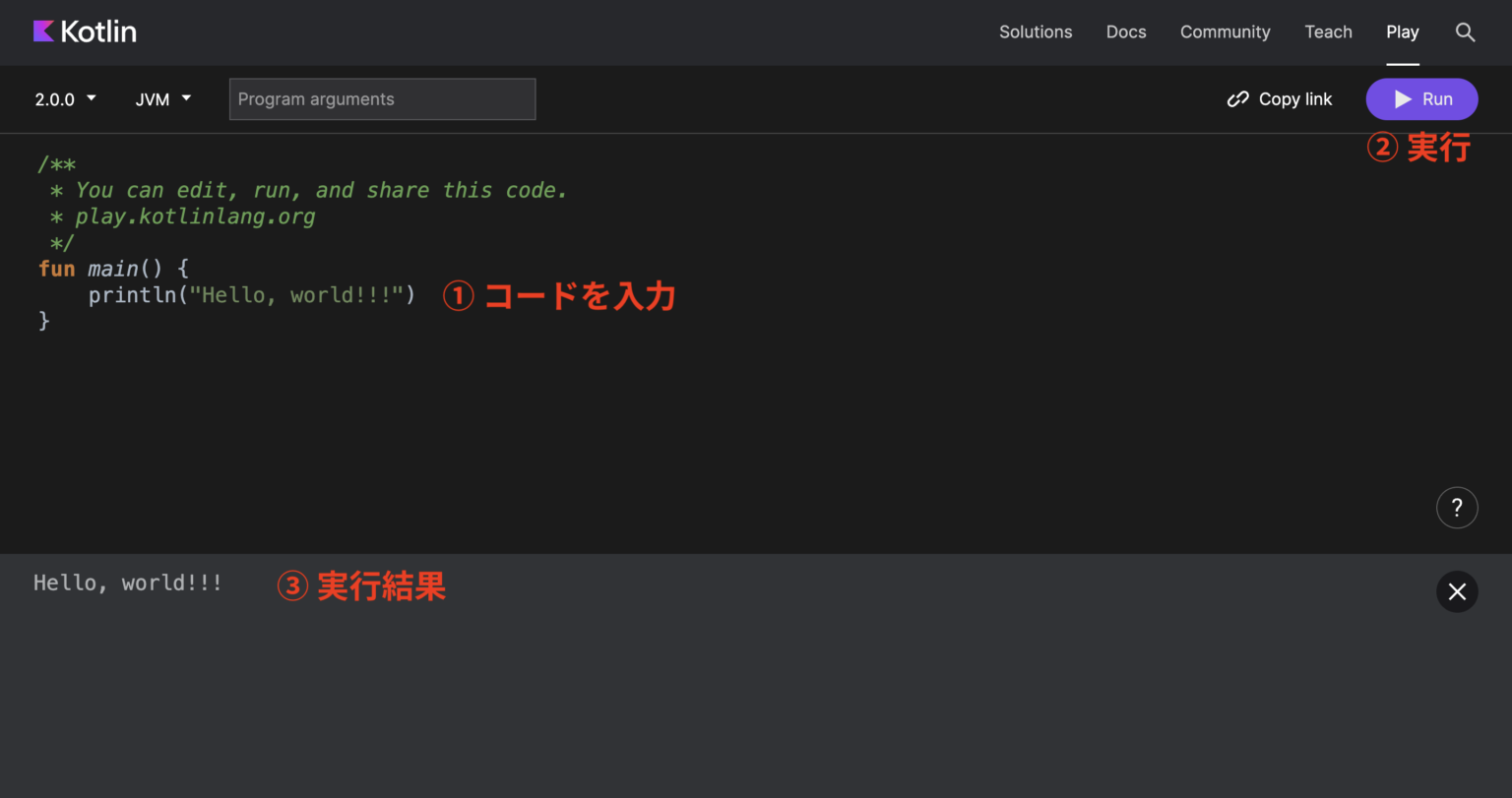Open the Community page
Image resolution: width=1512 pixels, height=798 pixels.
1225,31
